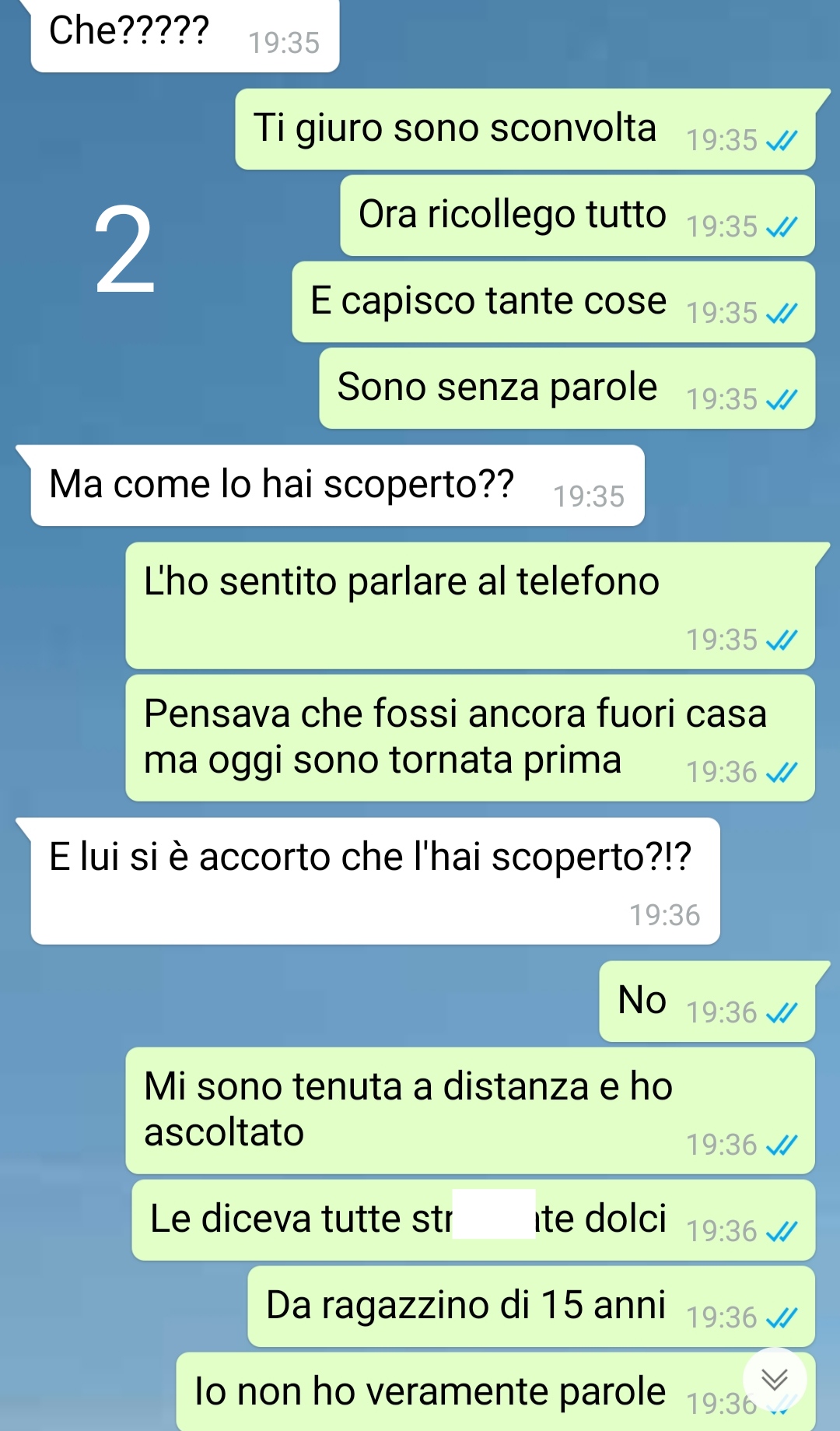Click 19:36 timestamp on 'E lui si è accorto'

665,916
